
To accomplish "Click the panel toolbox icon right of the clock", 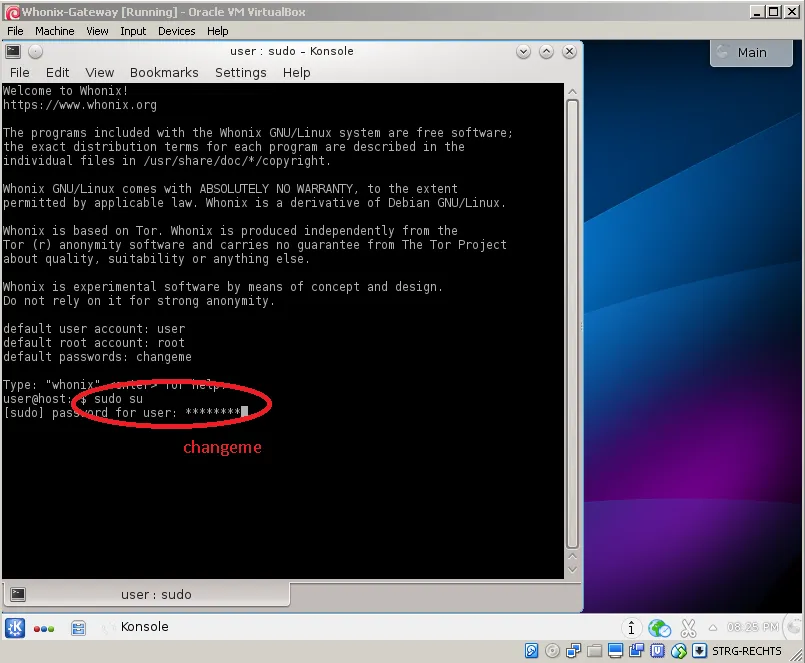I will pos(795,627).
